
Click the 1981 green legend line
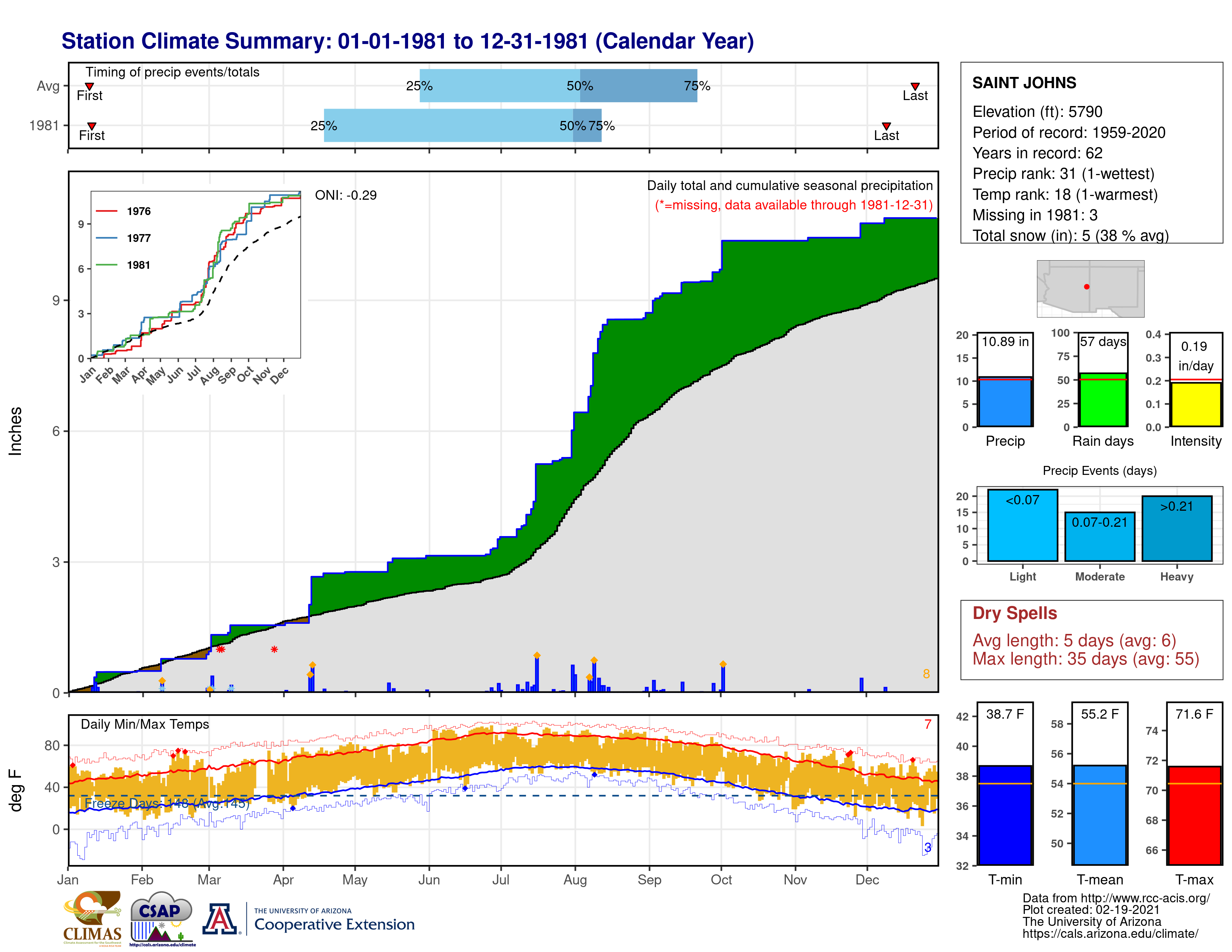106,265
